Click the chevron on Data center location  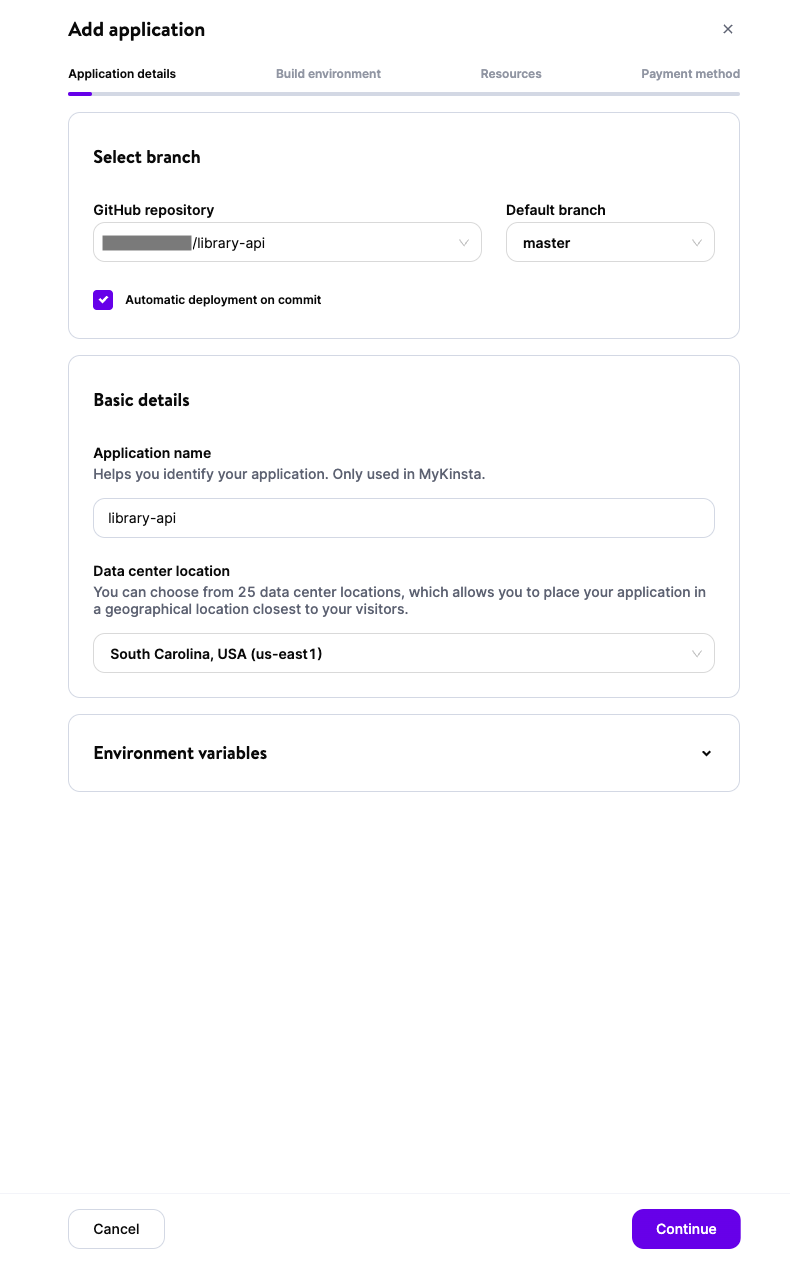pyautogui.click(x=697, y=653)
